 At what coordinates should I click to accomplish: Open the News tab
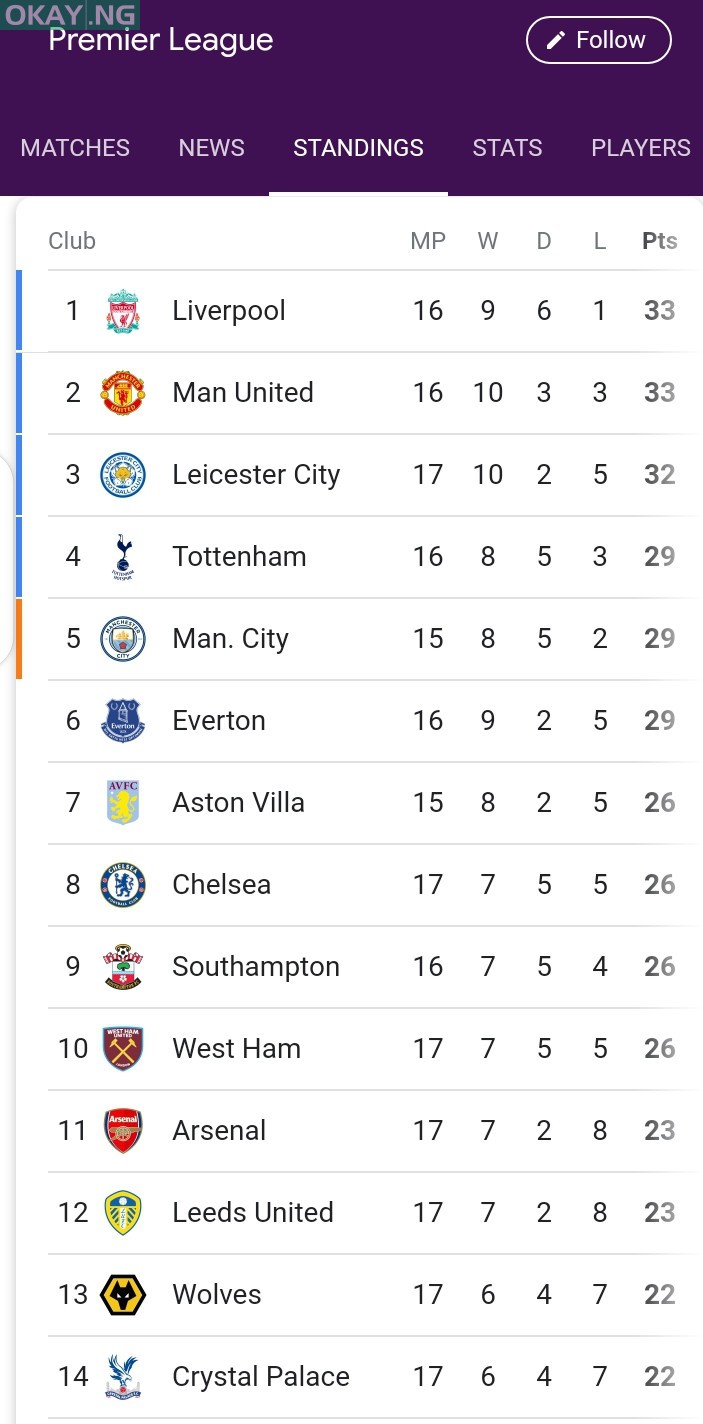(211, 148)
